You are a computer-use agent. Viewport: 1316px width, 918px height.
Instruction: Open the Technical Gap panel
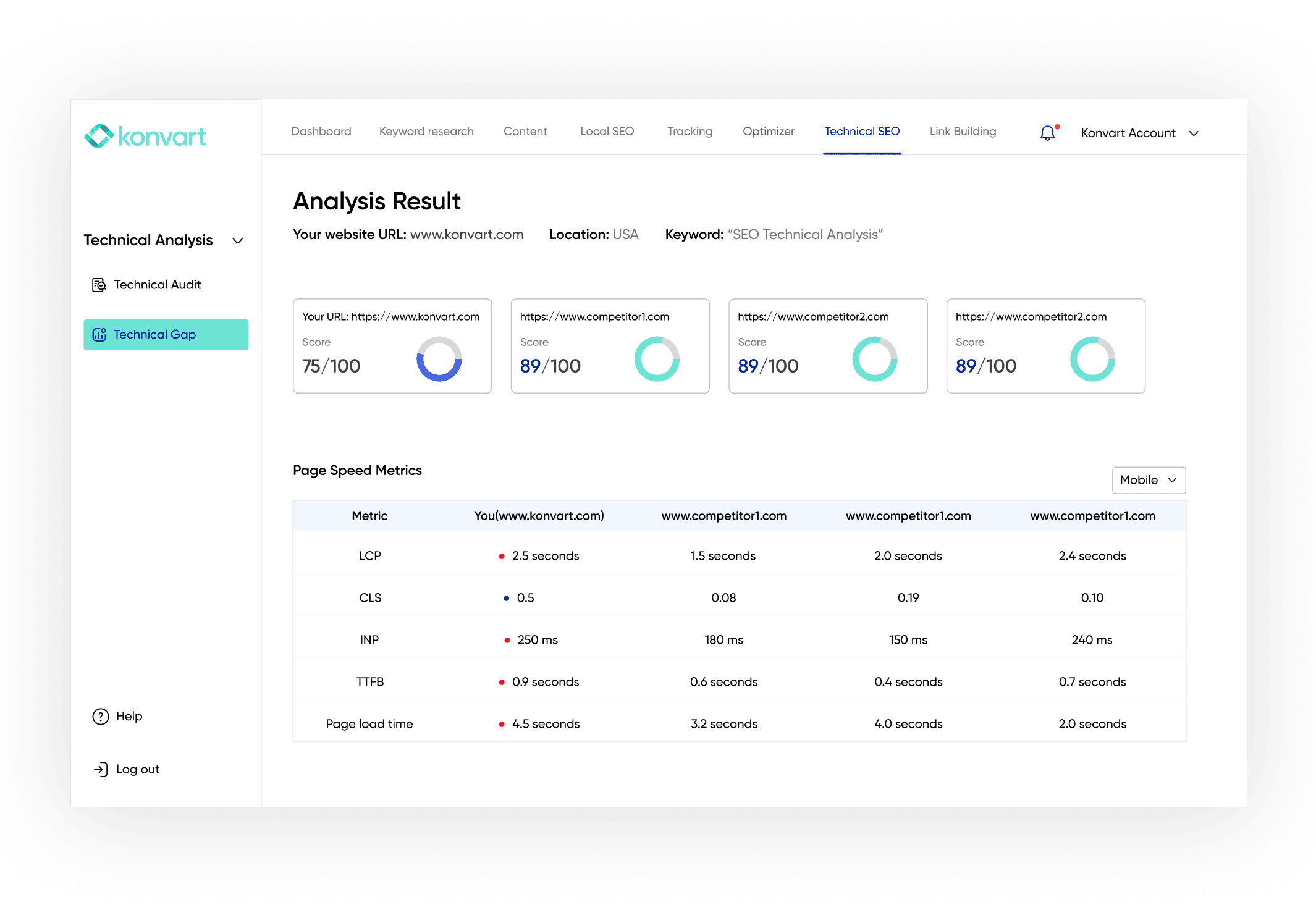point(166,334)
